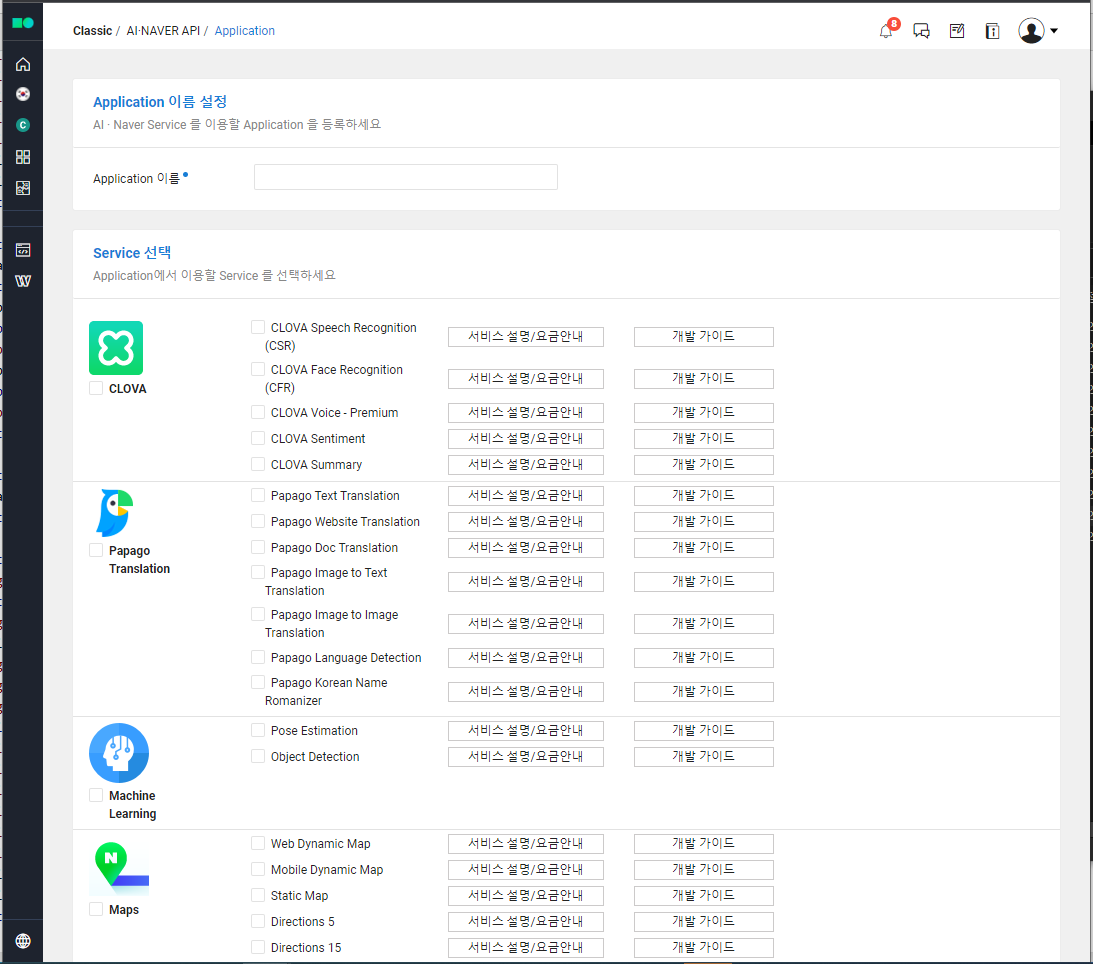This screenshot has height=964, width=1093.
Task: Open the green C platform icon
Action: click(x=23, y=125)
